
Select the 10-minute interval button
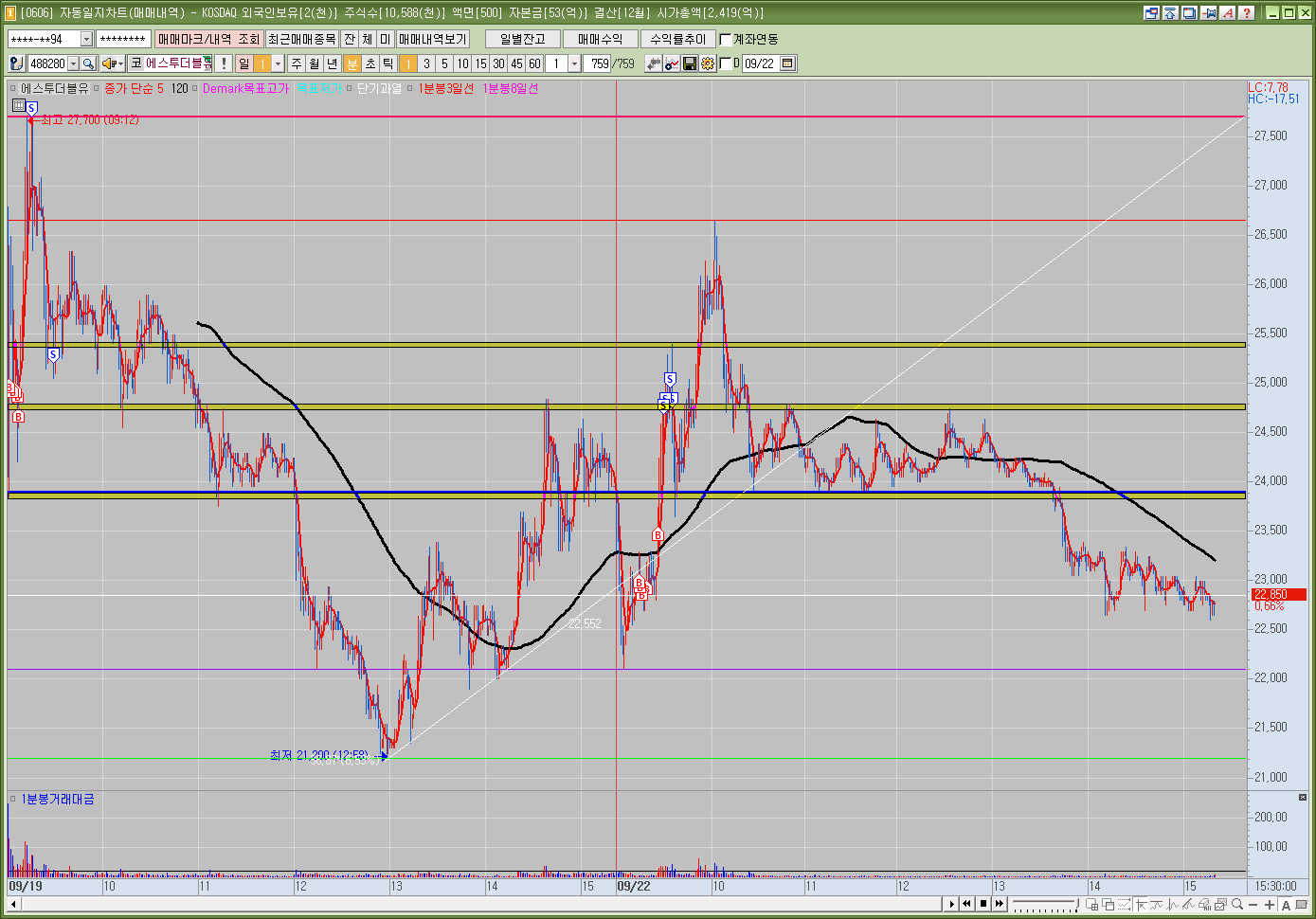tap(461, 63)
